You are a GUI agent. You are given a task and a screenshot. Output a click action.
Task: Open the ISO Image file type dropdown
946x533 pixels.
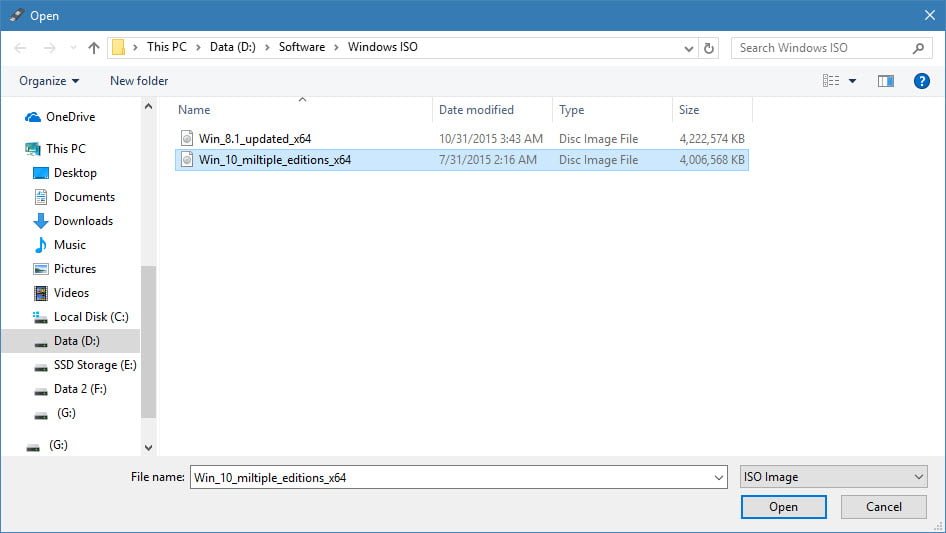(x=833, y=477)
